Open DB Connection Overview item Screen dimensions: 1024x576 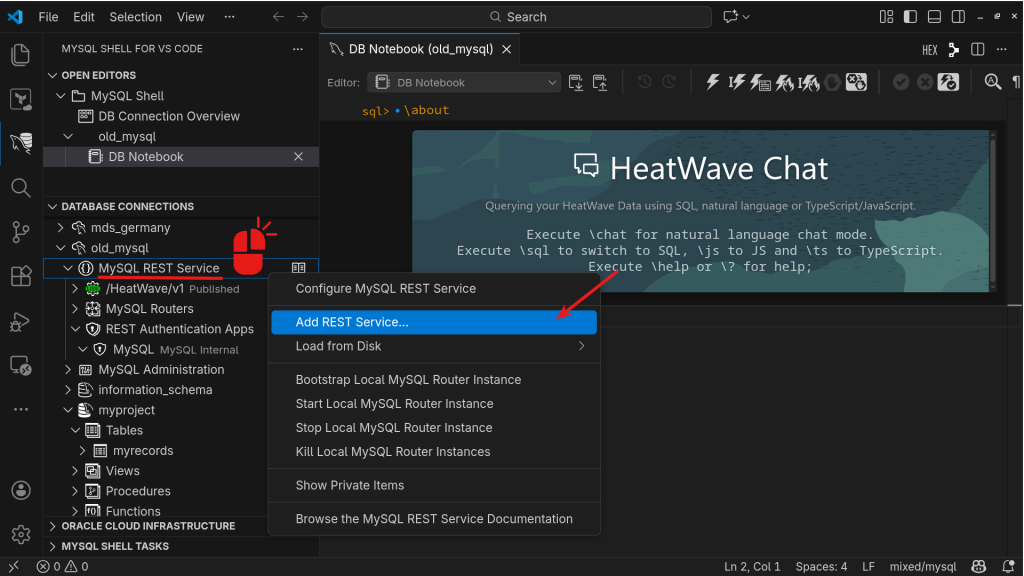pos(168,116)
